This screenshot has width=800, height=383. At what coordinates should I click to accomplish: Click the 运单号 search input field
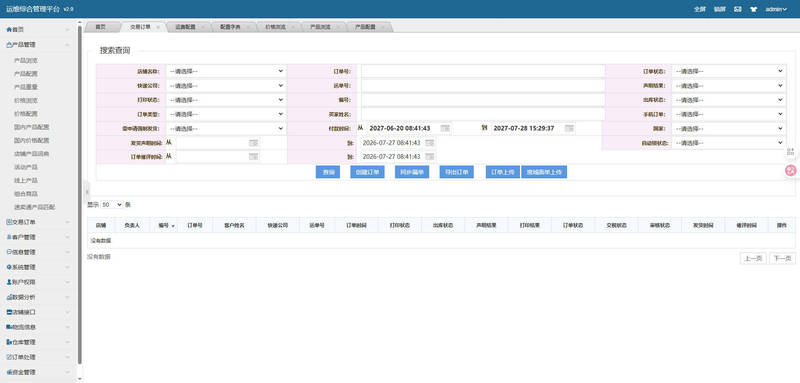tap(483, 85)
